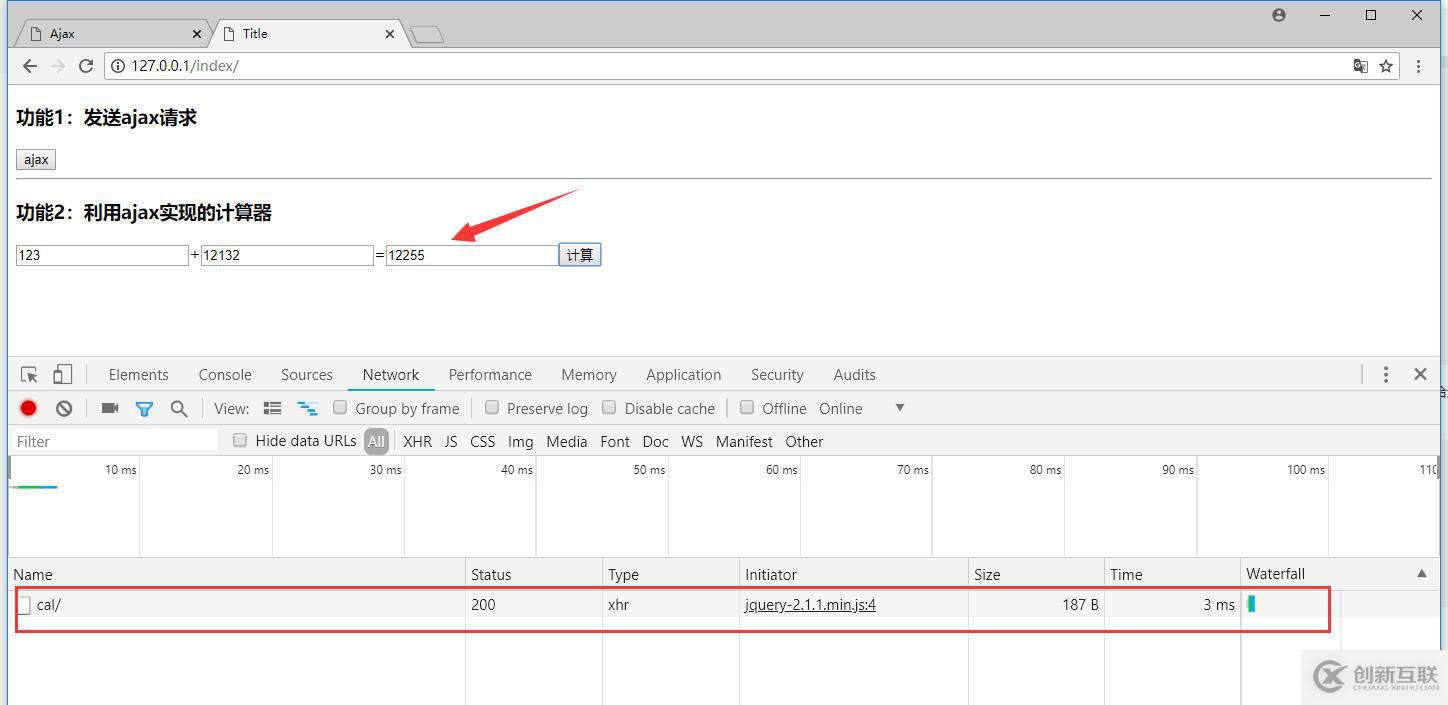This screenshot has height=705, width=1448.
Task: Close the Ajax browser tab
Action: tap(197, 34)
